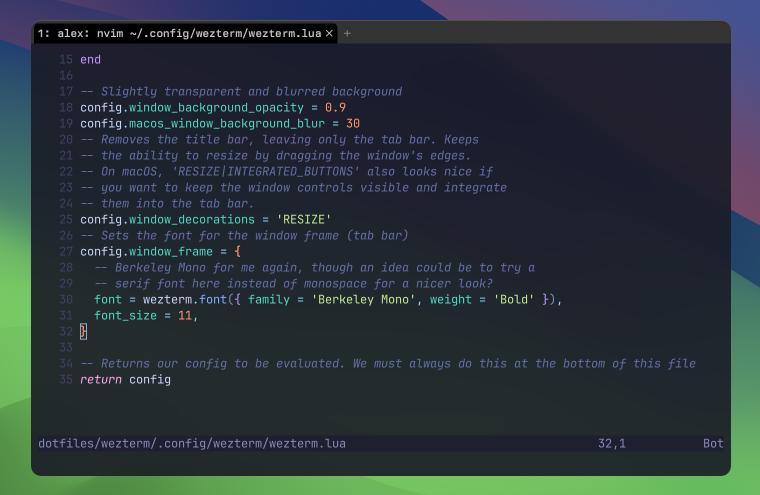760x495 pixels.
Task: Click the 'end' keyword on line 15
Action: click(91, 60)
